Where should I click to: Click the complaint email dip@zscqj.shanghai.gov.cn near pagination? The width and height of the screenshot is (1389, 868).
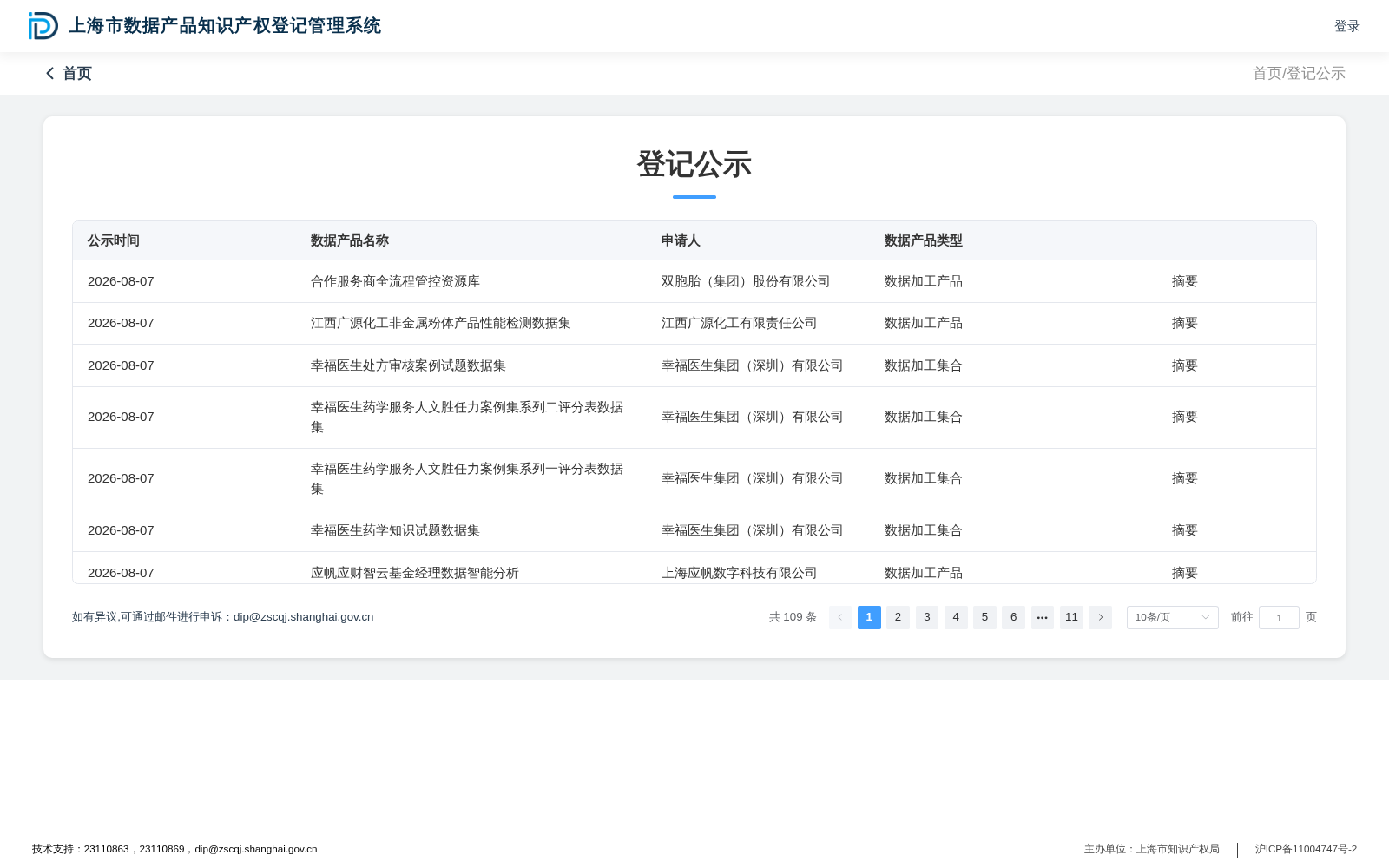coord(303,617)
